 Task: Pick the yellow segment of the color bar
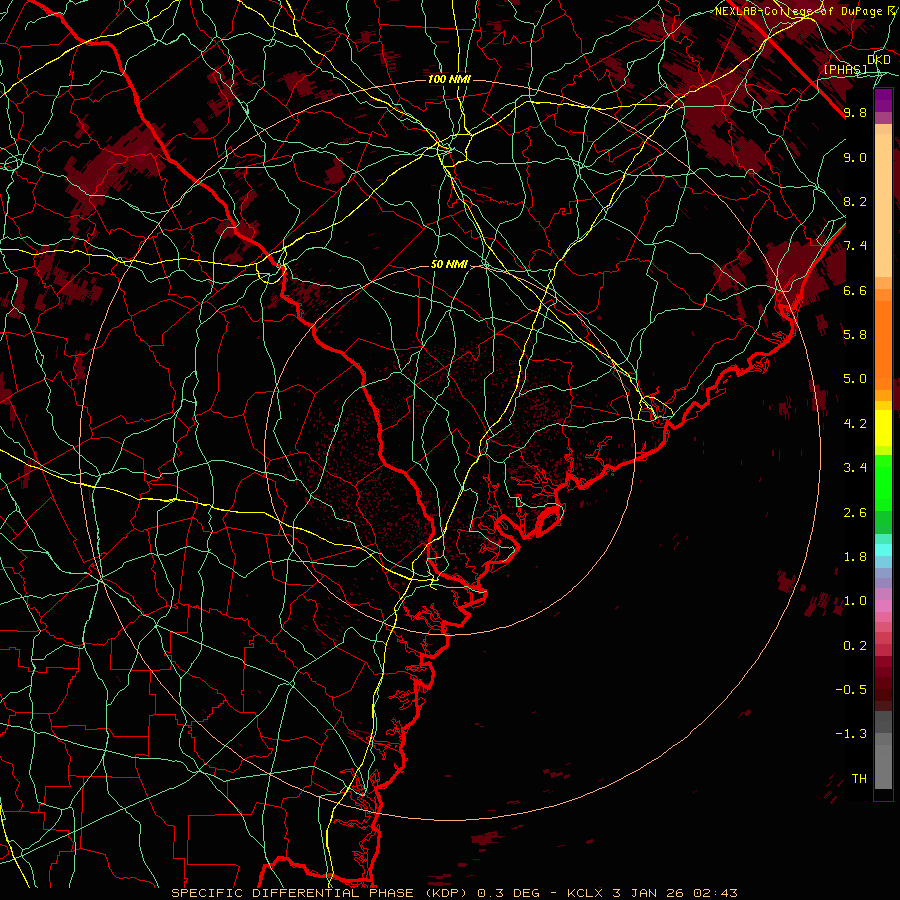pyautogui.click(x=883, y=428)
